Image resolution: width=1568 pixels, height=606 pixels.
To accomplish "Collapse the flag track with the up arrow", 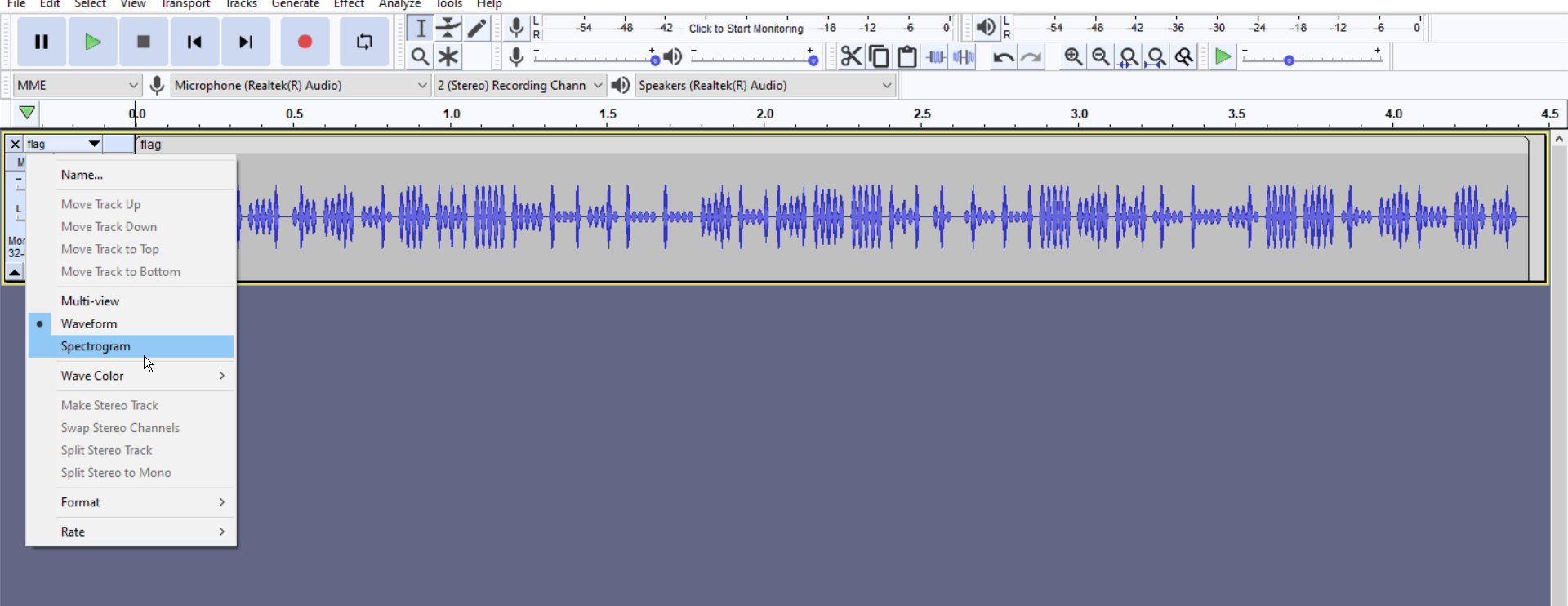I will click(15, 272).
